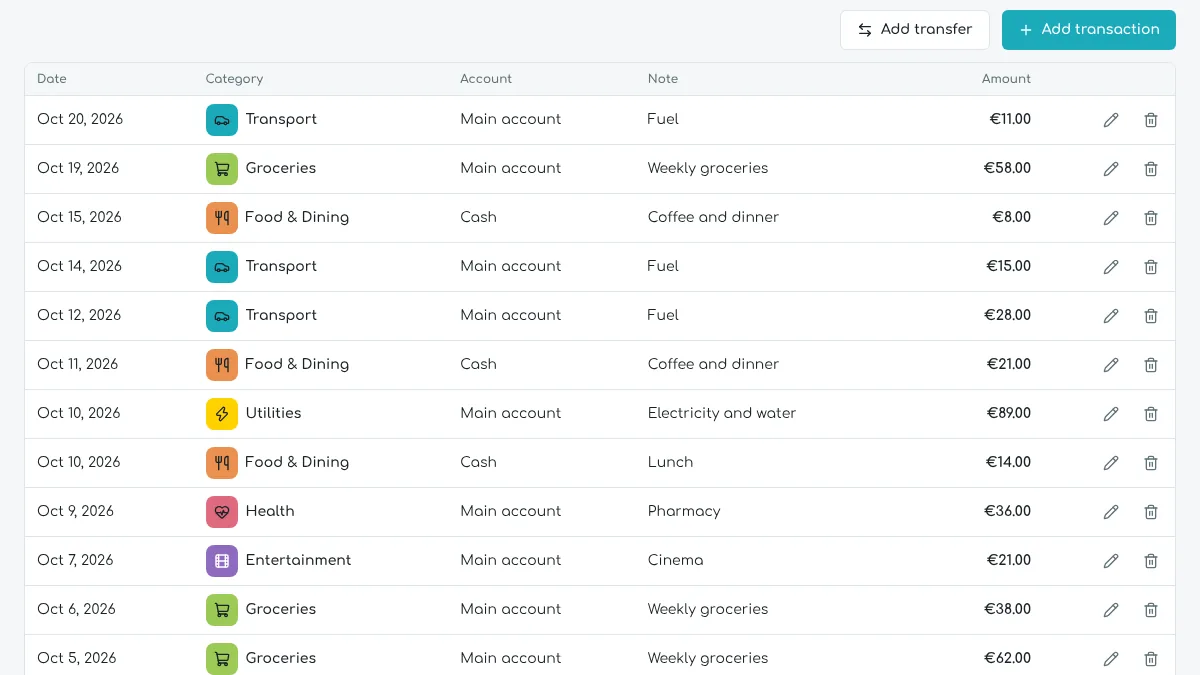
Task: Edit the Lunch transaction
Action: pos(1111,463)
